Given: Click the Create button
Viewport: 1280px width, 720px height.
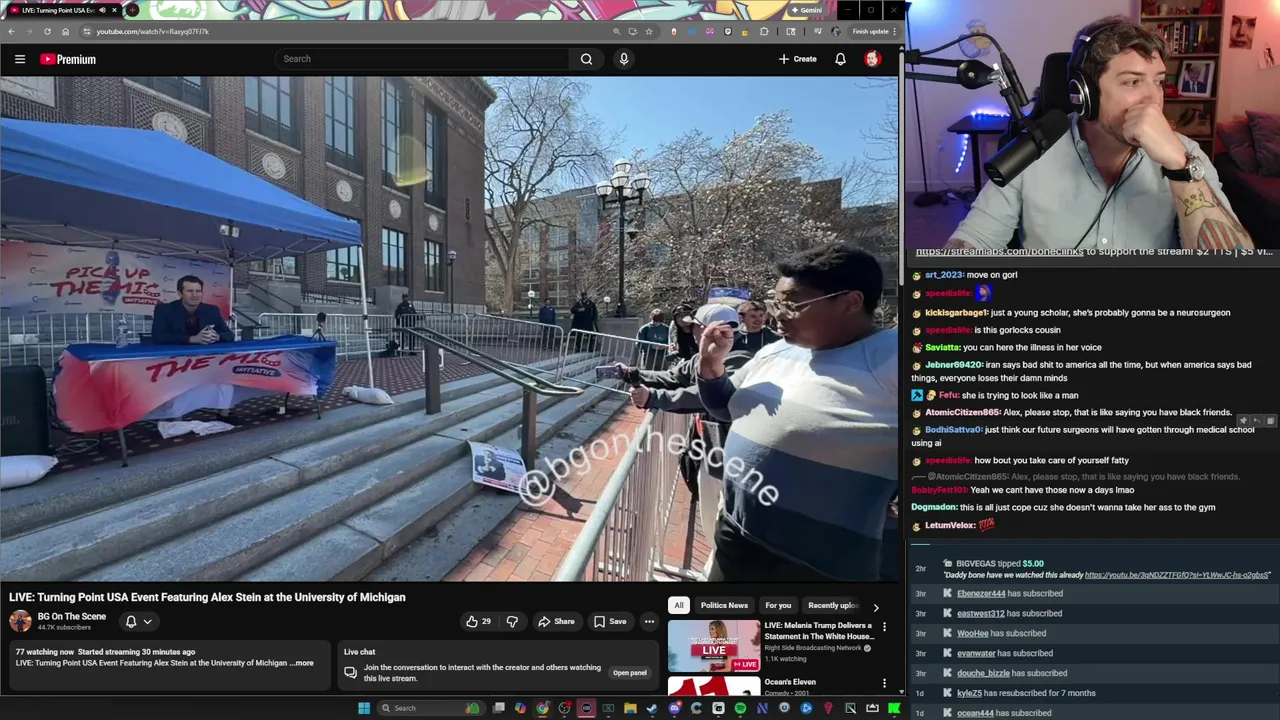Looking at the screenshot, I should coord(798,59).
